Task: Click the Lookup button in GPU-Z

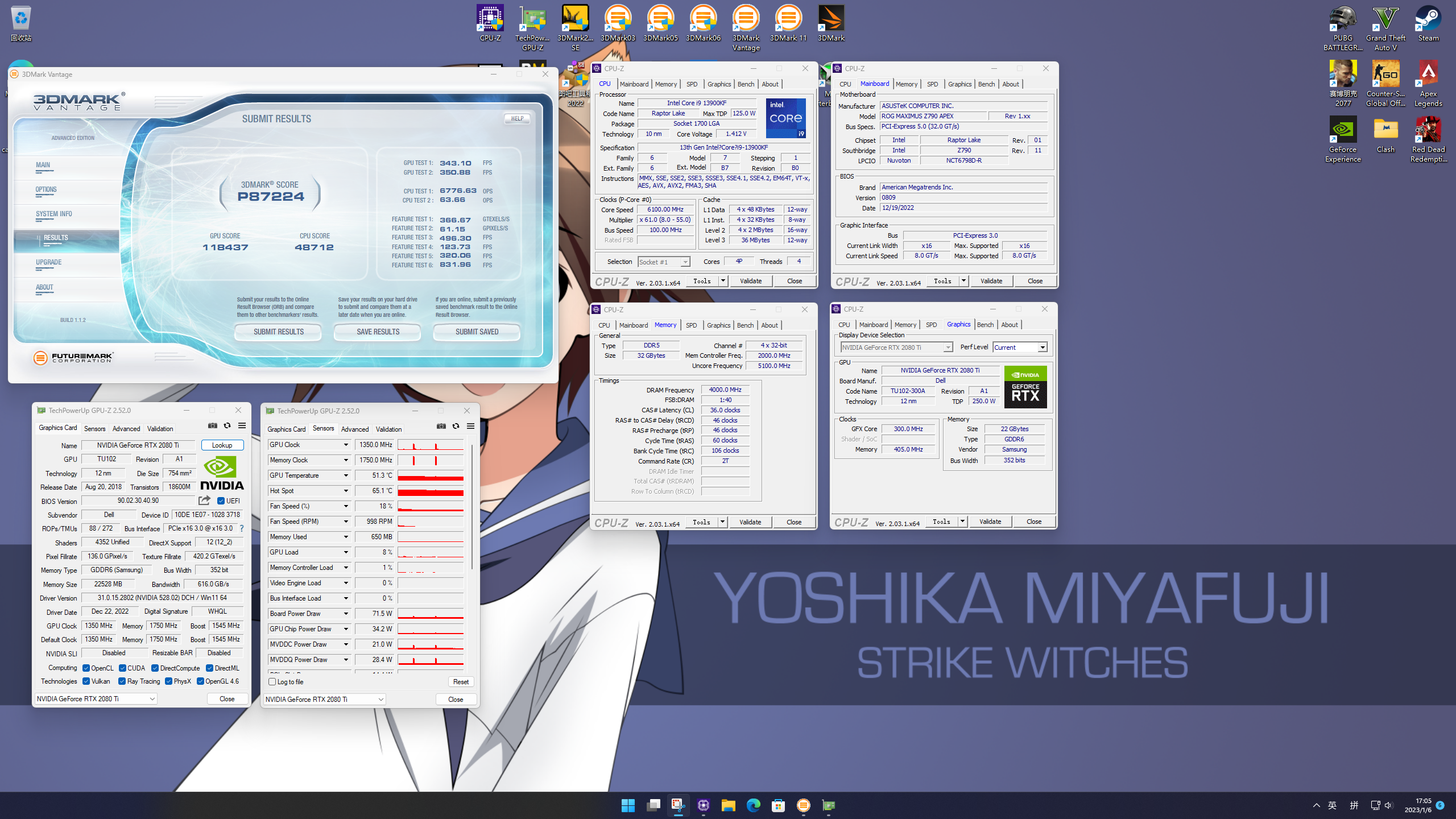Action: click(222, 445)
